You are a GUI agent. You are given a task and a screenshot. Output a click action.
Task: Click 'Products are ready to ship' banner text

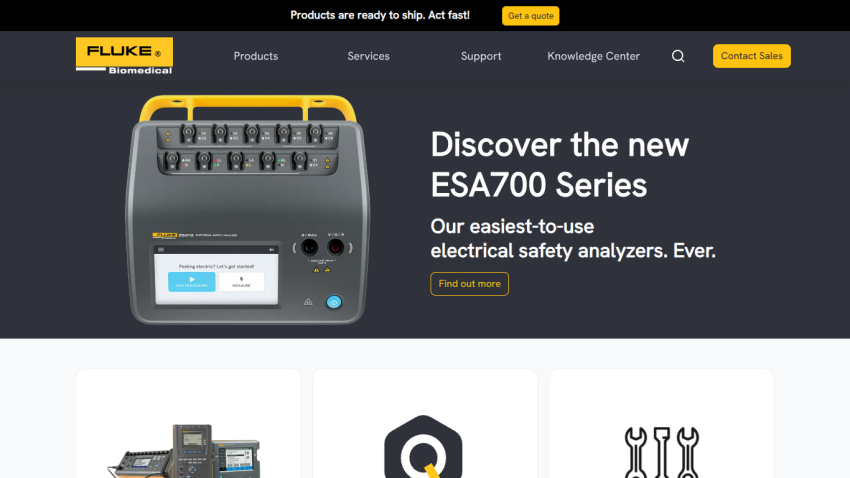click(380, 15)
